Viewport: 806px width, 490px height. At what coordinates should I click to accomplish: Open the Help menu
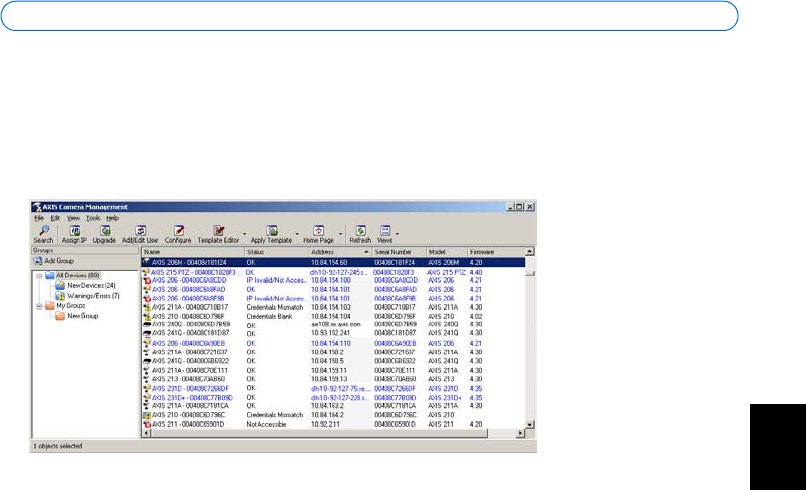113,218
